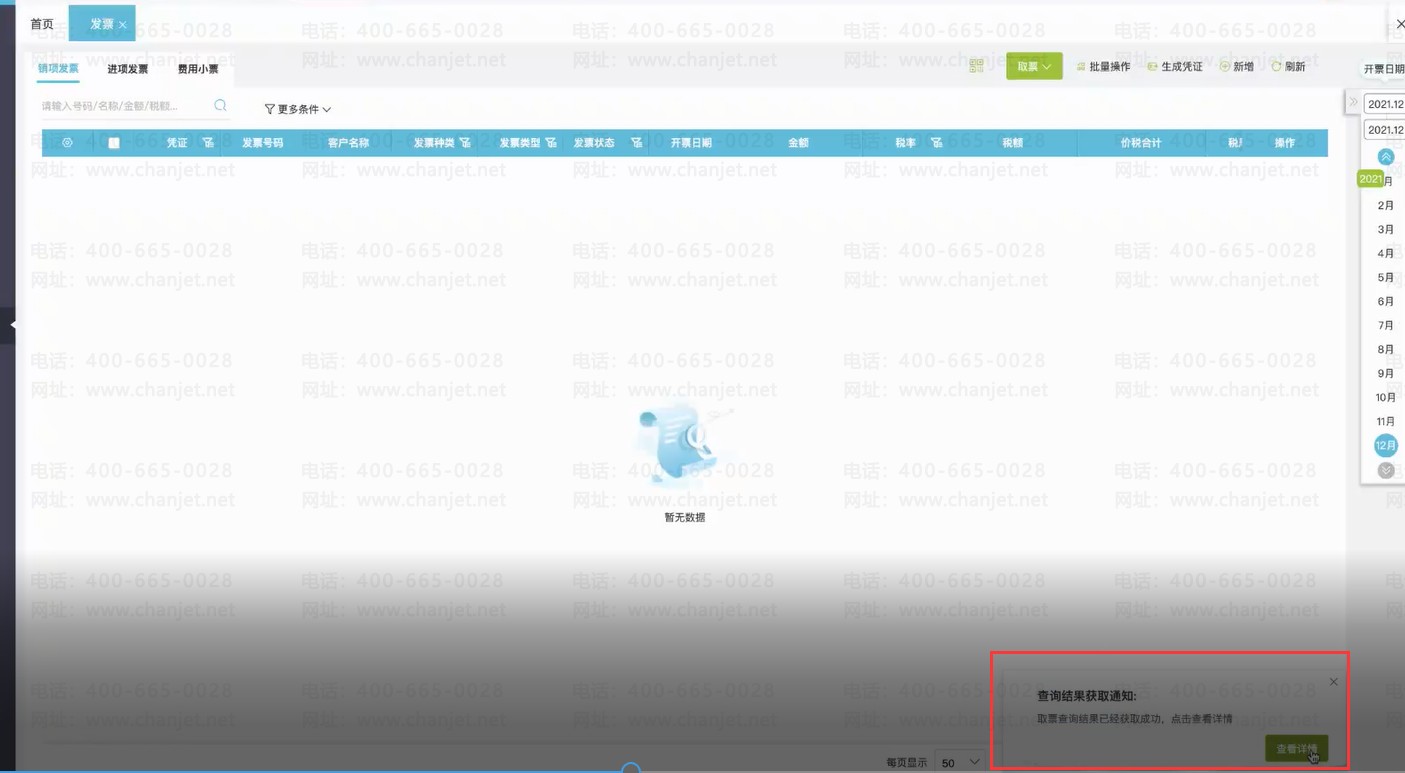Click the 客户名称 column header
The width and height of the screenshot is (1405, 773).
click(348, 143)
